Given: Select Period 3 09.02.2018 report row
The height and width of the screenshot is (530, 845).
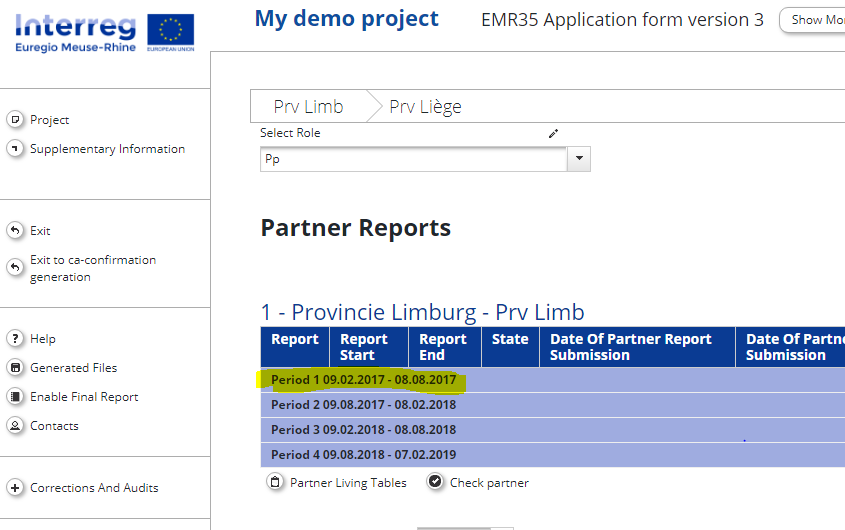Looking at the screenshot, I should point(363,430).
